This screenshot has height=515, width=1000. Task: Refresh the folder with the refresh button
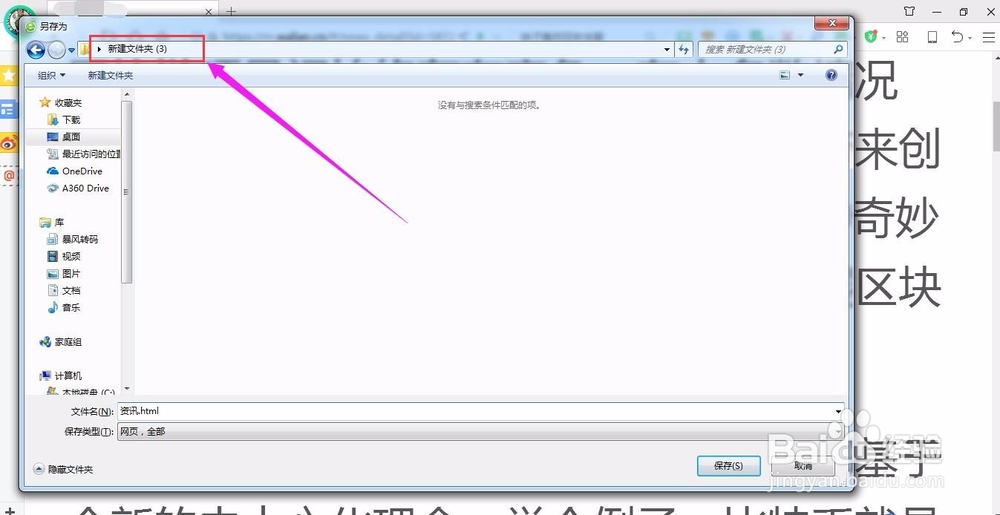pos(684,49)
